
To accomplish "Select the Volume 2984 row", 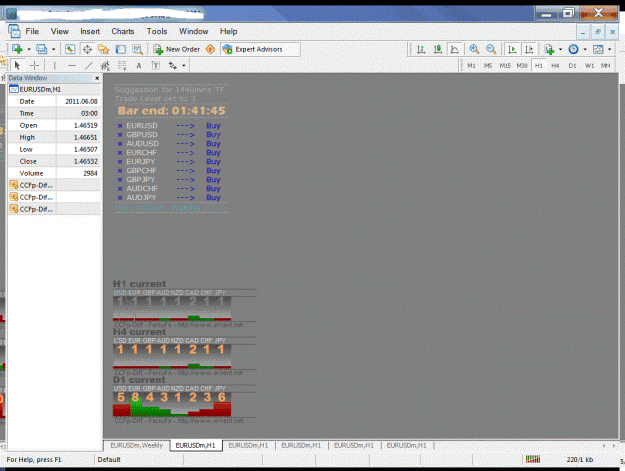I will tap(54, 173).
